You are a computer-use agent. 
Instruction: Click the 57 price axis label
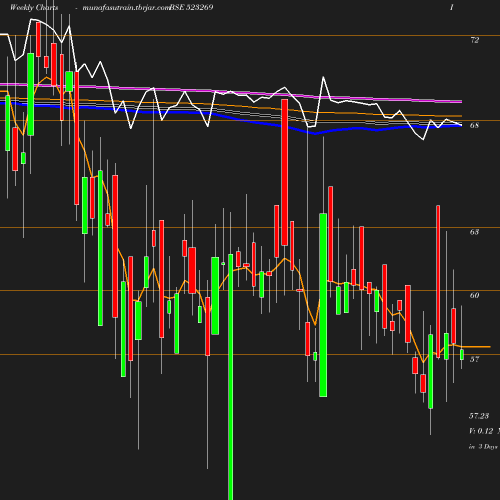[x=474, y=359]
